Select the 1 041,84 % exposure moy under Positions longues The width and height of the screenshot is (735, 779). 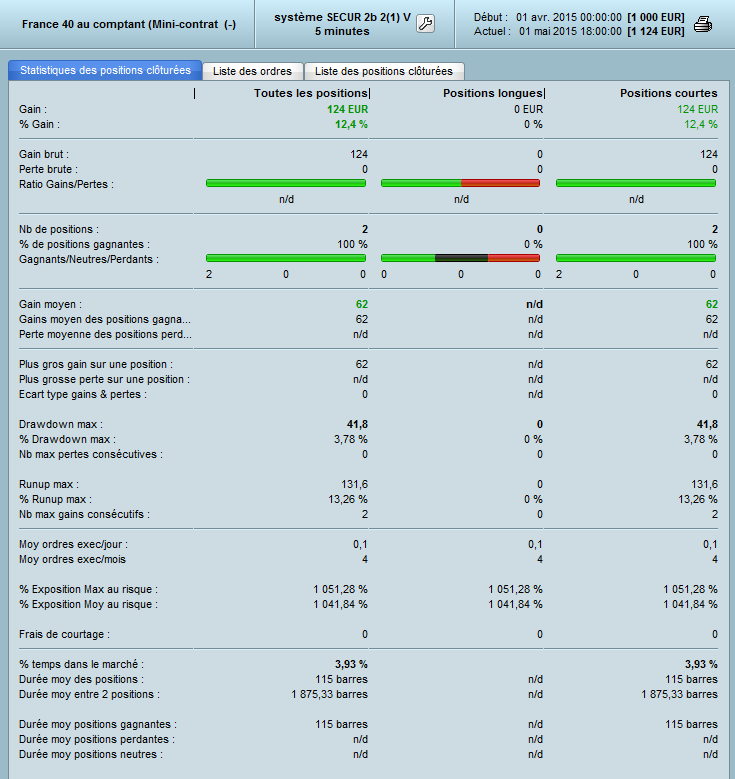[515, 604]
